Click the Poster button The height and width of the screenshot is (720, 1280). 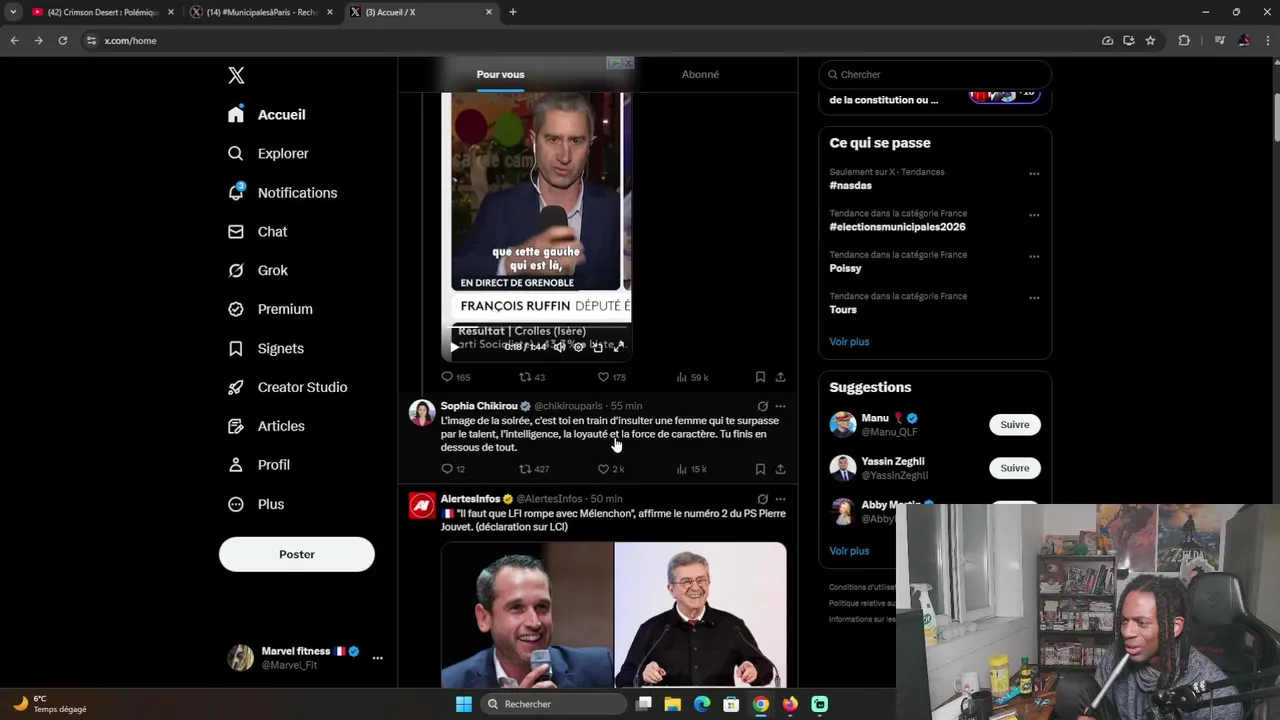[297, 554]
